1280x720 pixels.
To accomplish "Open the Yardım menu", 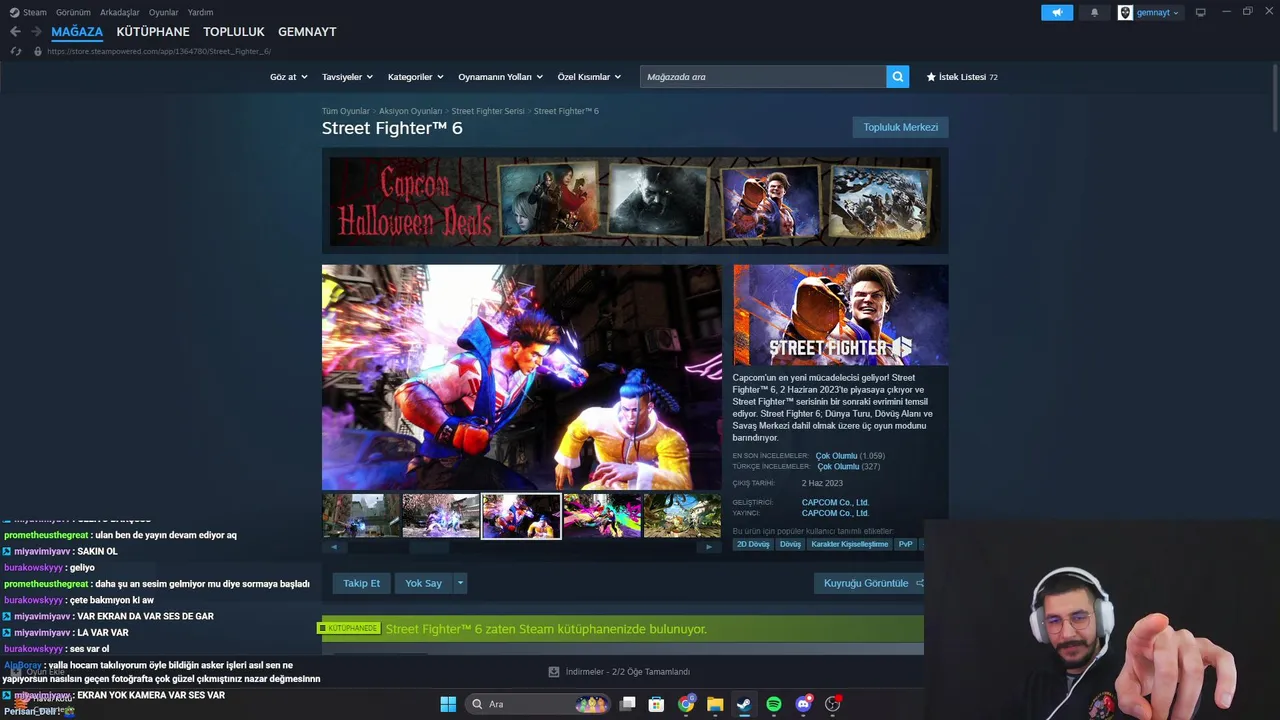I will point(200,13).
